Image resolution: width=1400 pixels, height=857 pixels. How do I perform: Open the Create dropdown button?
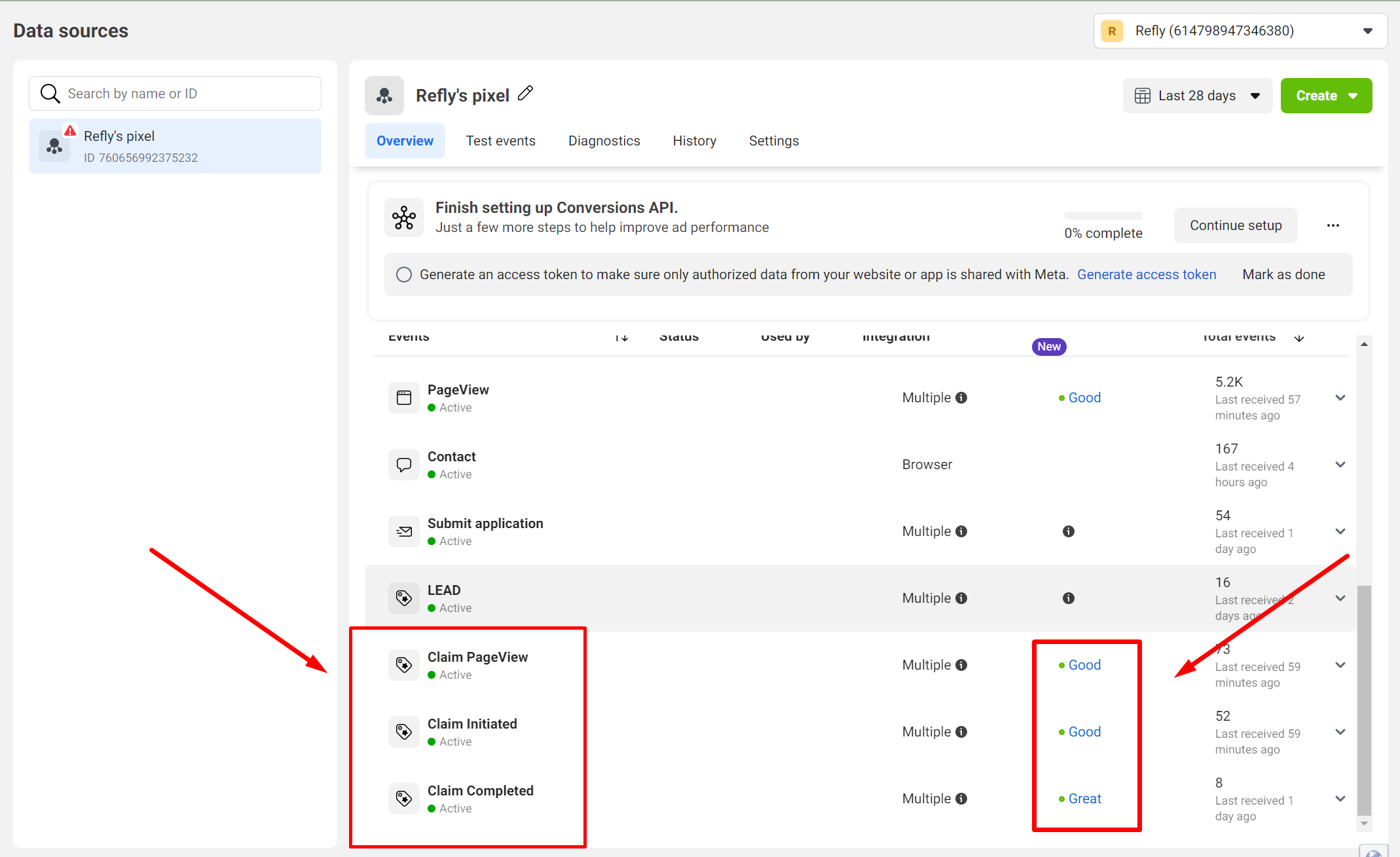coord(1326,96)
